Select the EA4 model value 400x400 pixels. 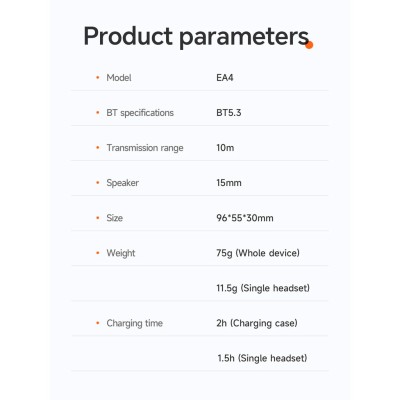coord(225,78)
